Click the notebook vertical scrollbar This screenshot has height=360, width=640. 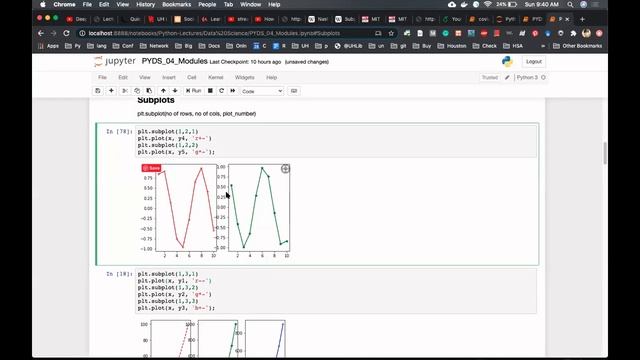605,153
